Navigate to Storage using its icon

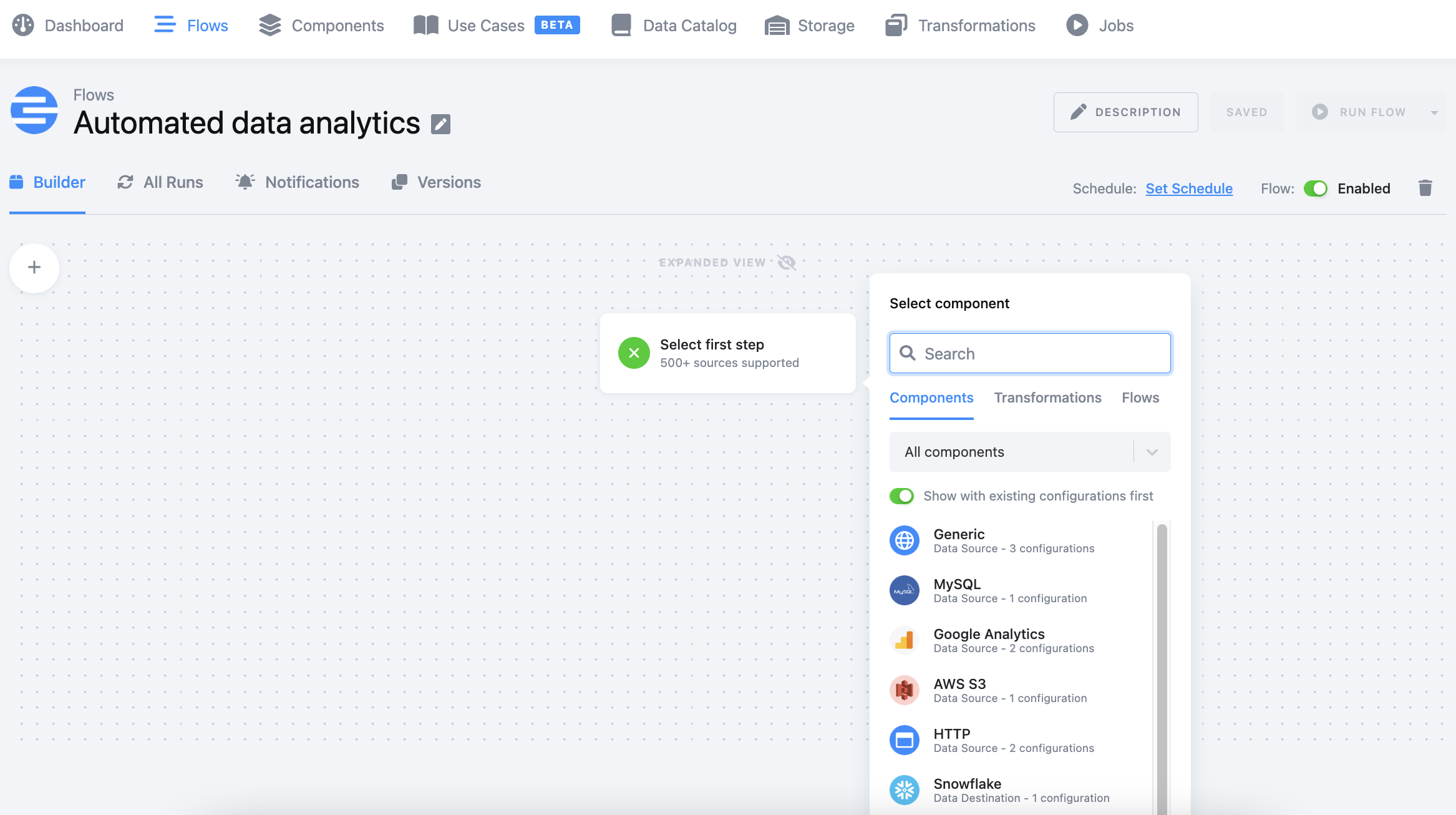click(775, 26)
